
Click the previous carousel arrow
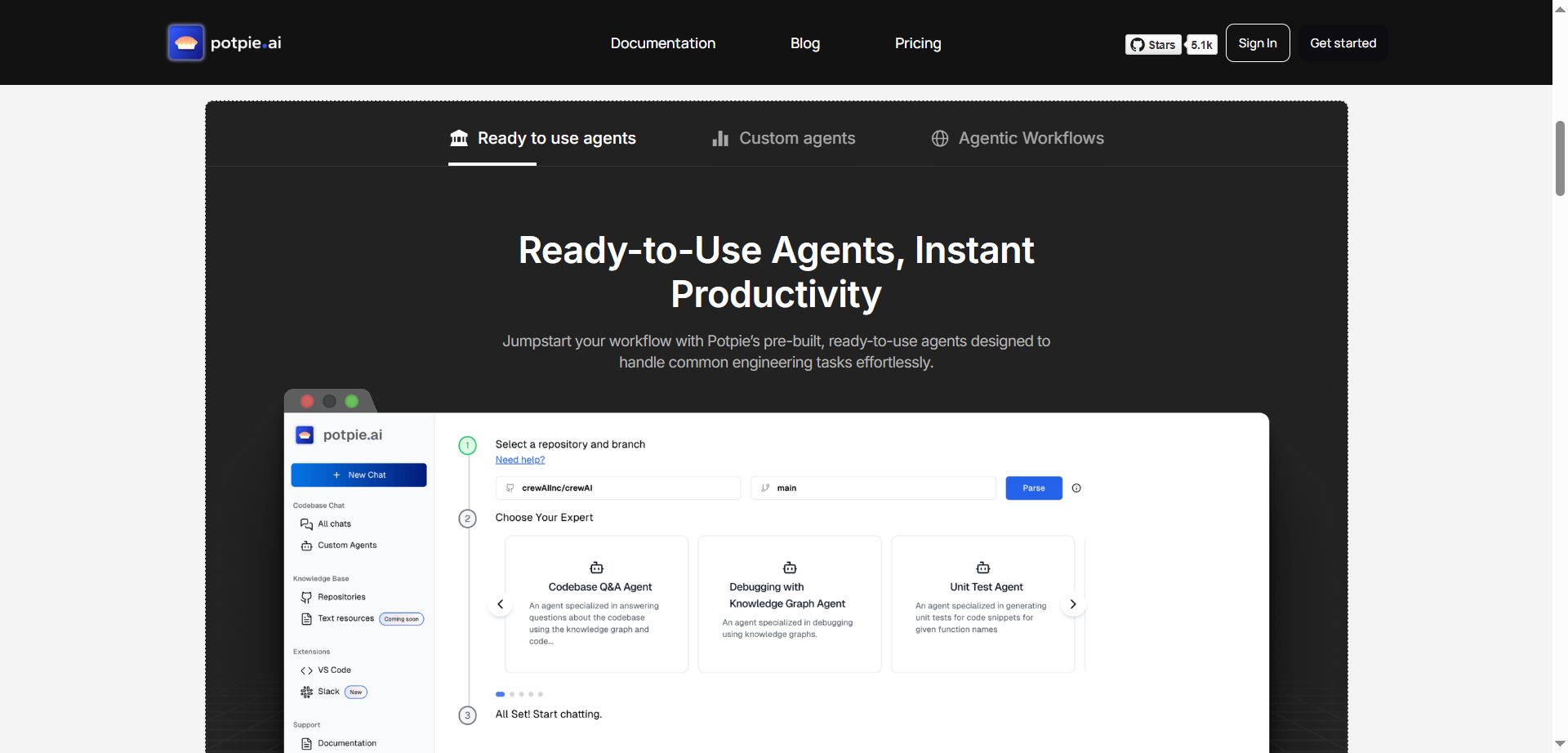click(x=500, y=604)
